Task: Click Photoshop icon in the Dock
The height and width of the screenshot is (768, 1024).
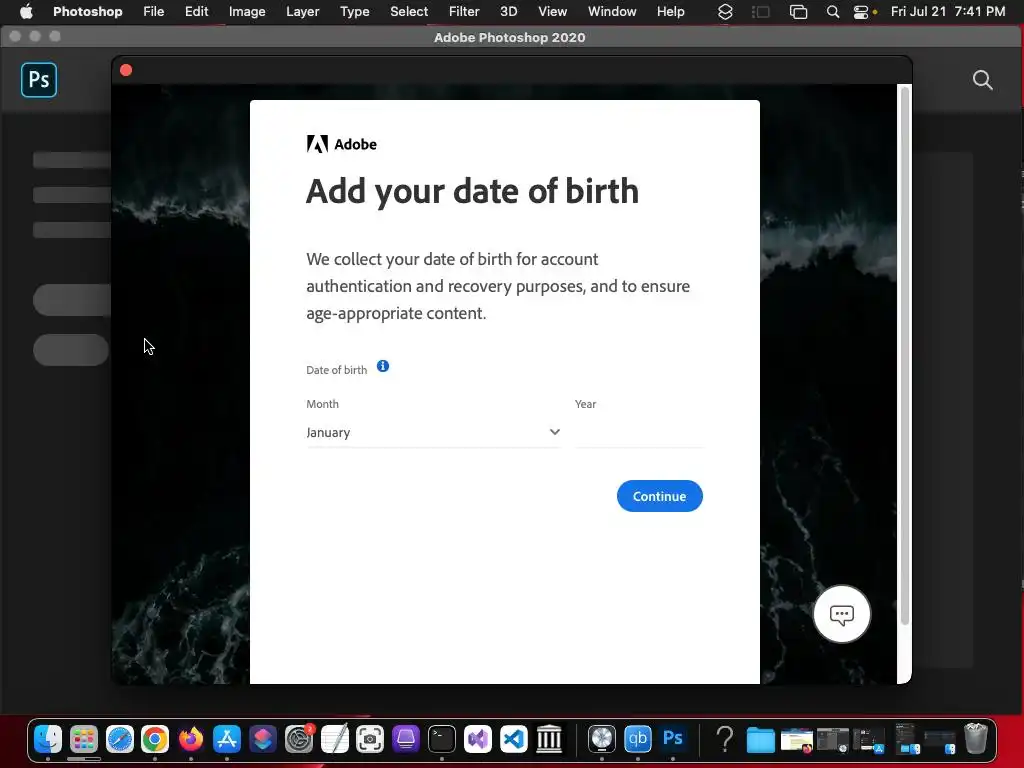Action: 673,739
